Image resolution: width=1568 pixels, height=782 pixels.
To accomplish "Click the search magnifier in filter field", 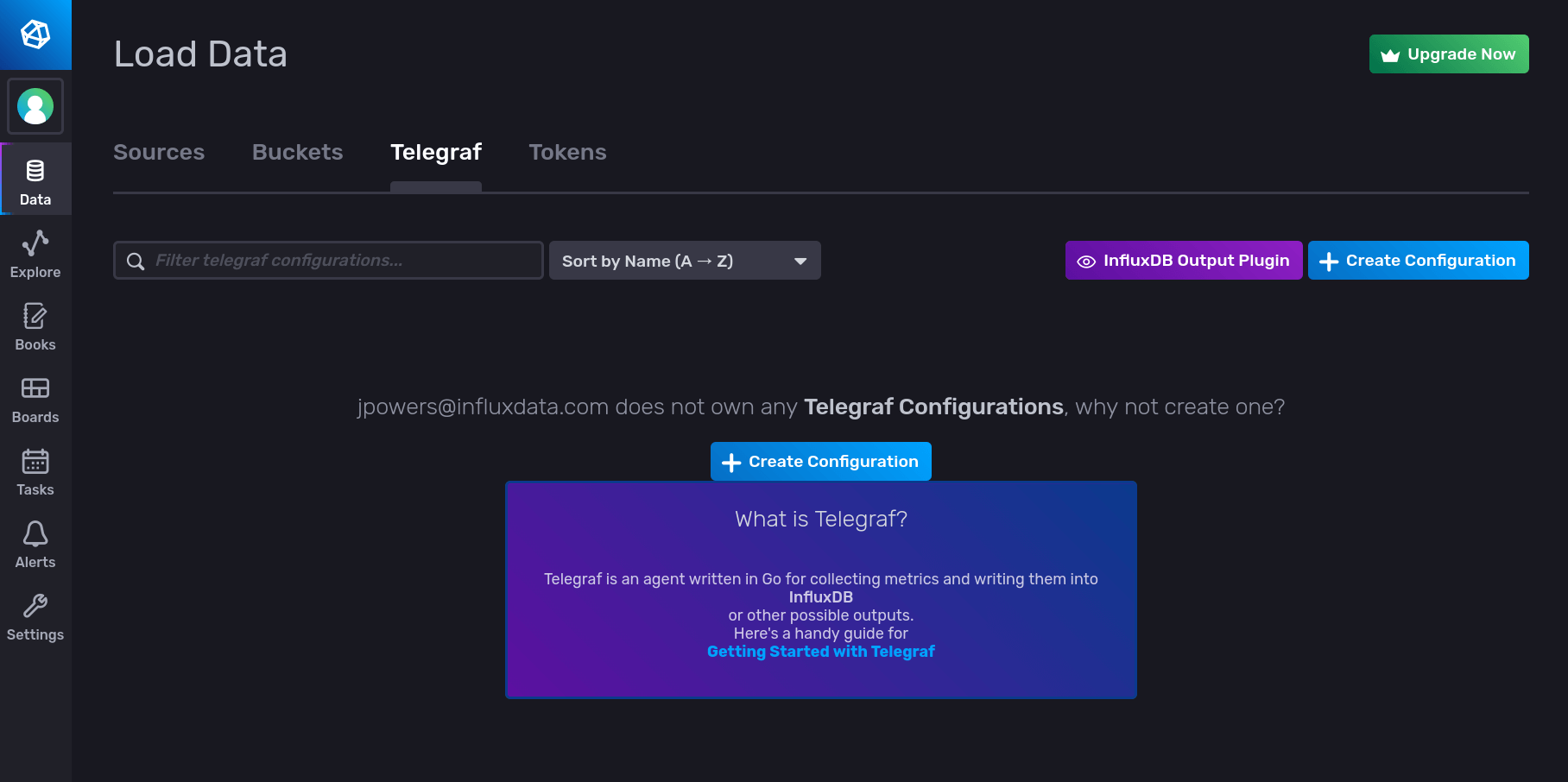I will pyautogui.click(x=136, y=260).
